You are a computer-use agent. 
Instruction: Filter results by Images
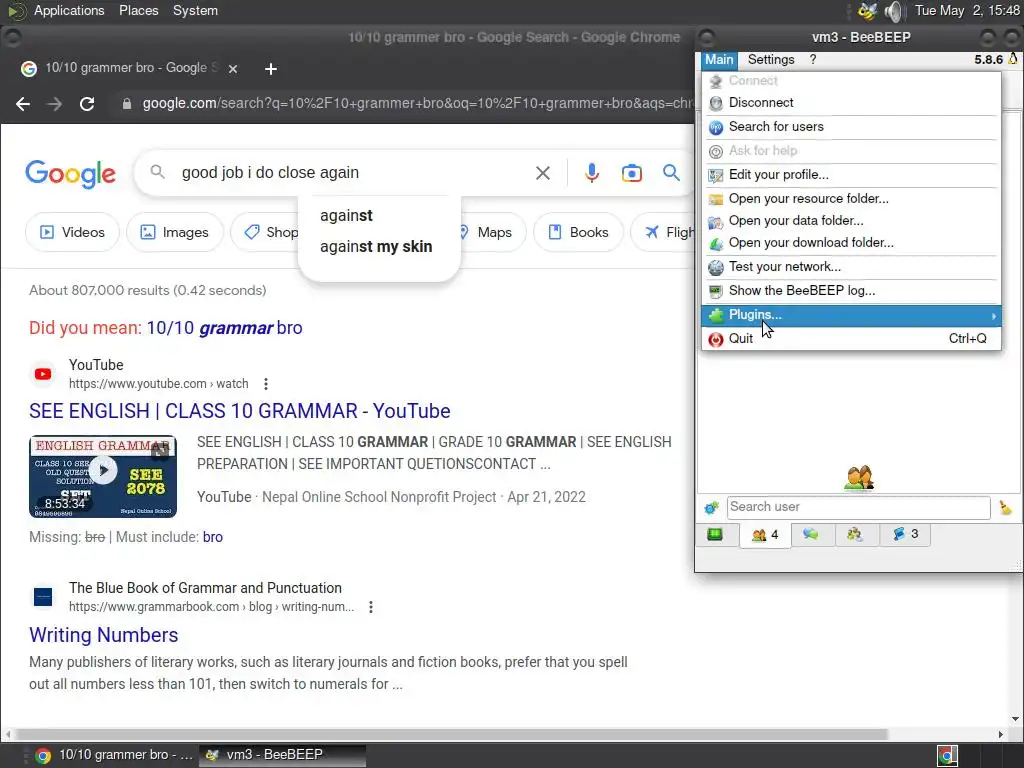pos(174,232)
